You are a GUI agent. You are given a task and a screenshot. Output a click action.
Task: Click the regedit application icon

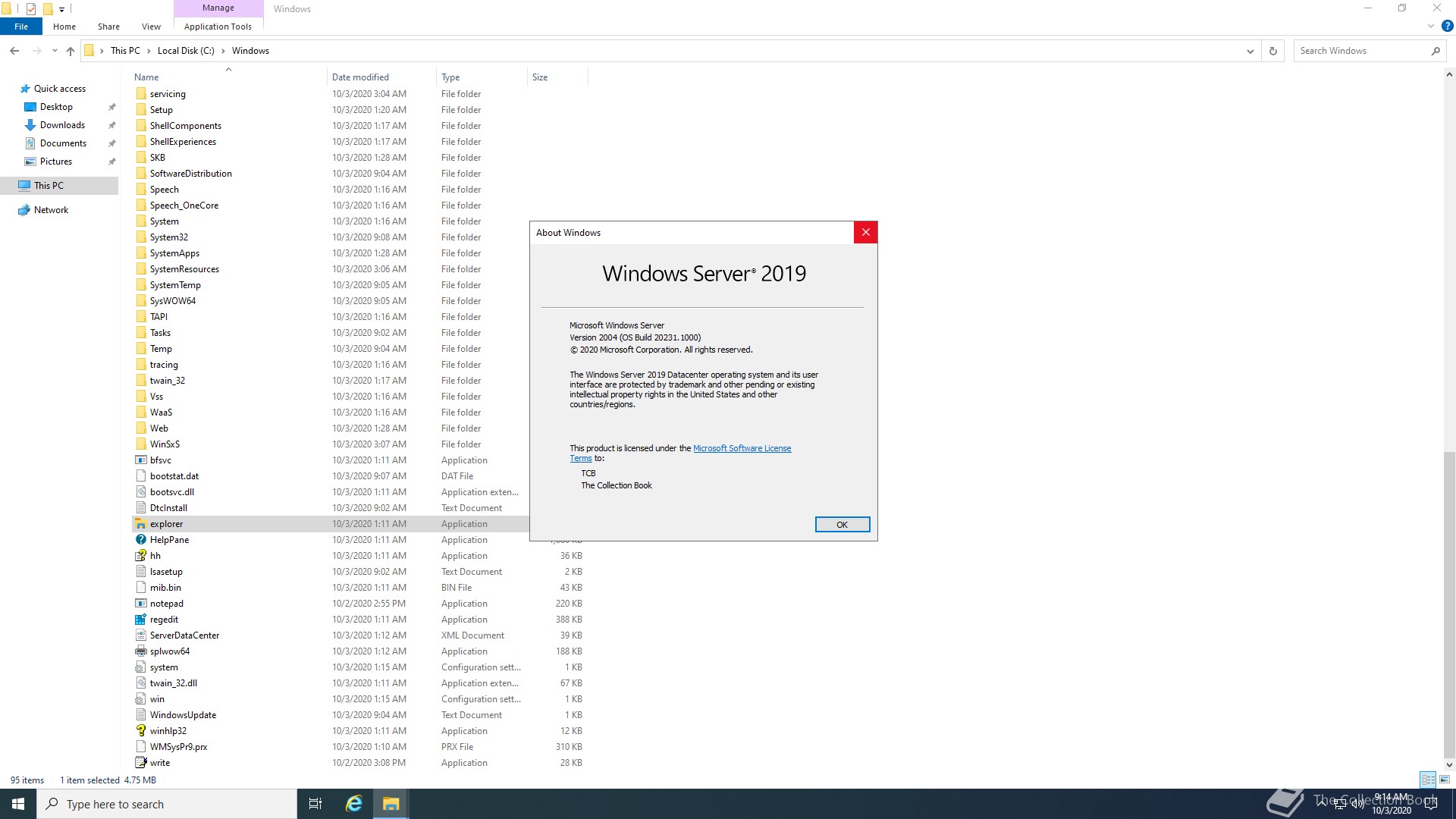tap(140, 620)
